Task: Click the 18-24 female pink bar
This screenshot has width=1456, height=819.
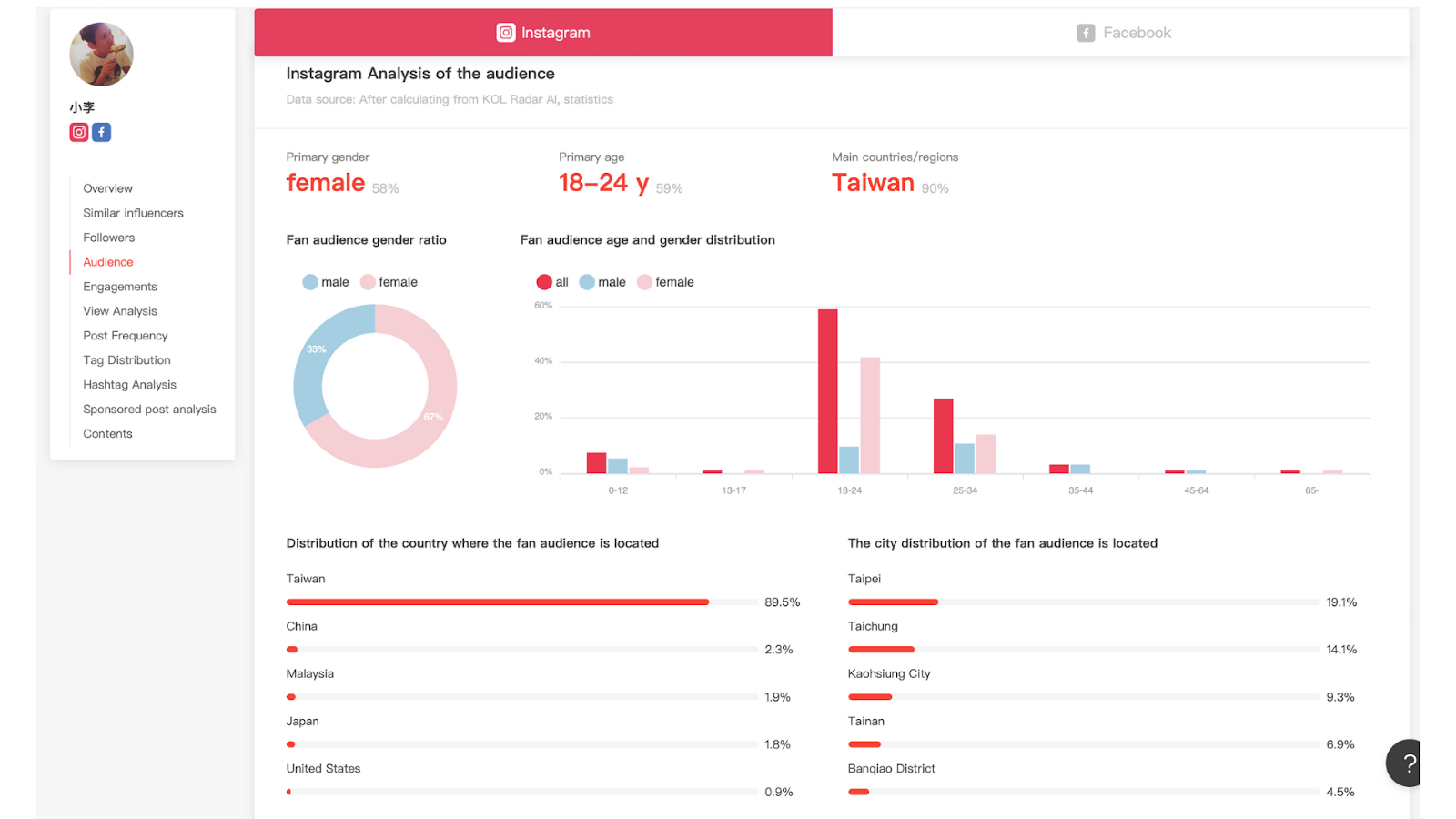Action: [x=870, y=415]
